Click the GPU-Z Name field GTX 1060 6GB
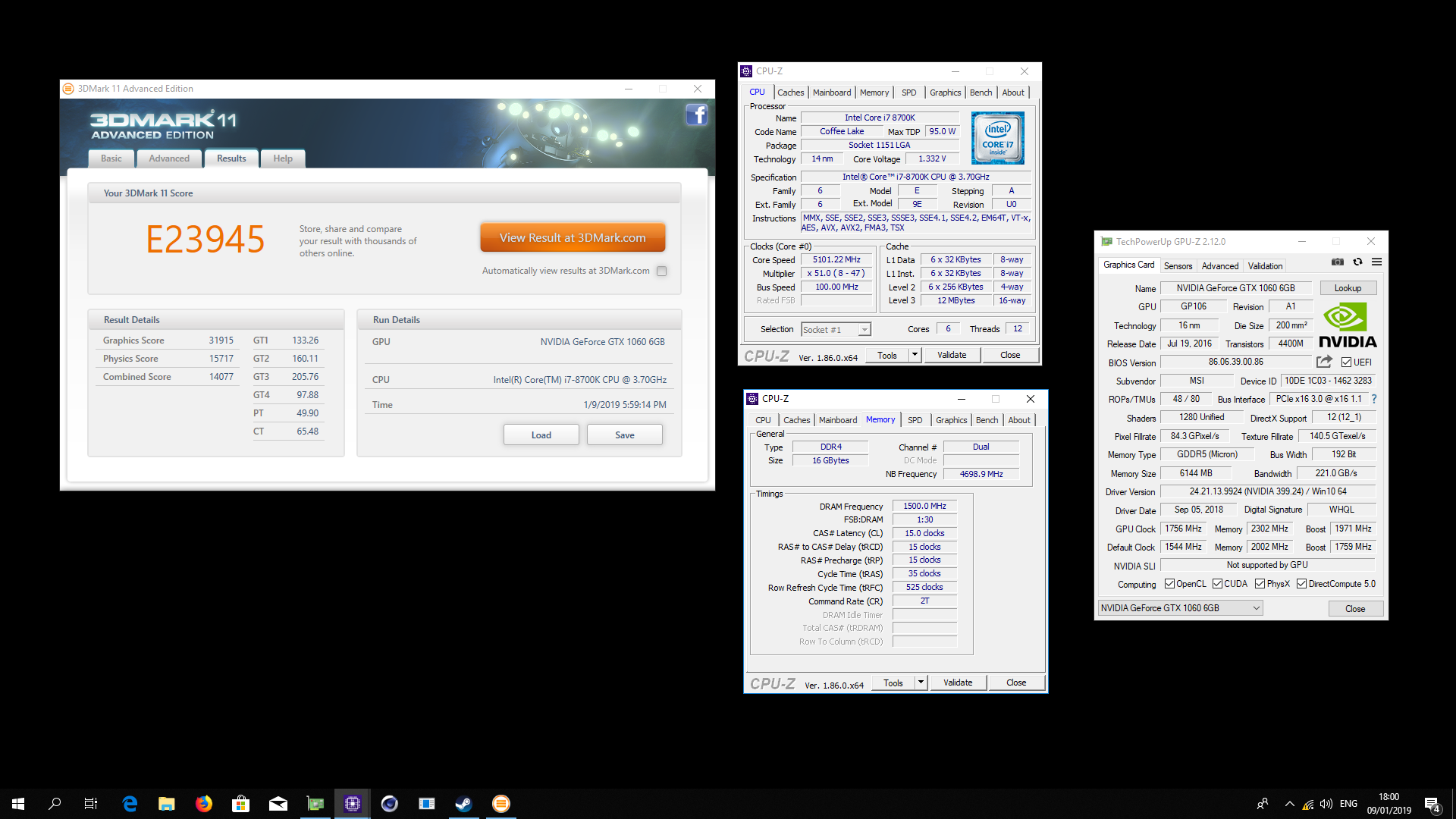Image resolution: width=1456 pixels, height=819 pixels. 1235,288
